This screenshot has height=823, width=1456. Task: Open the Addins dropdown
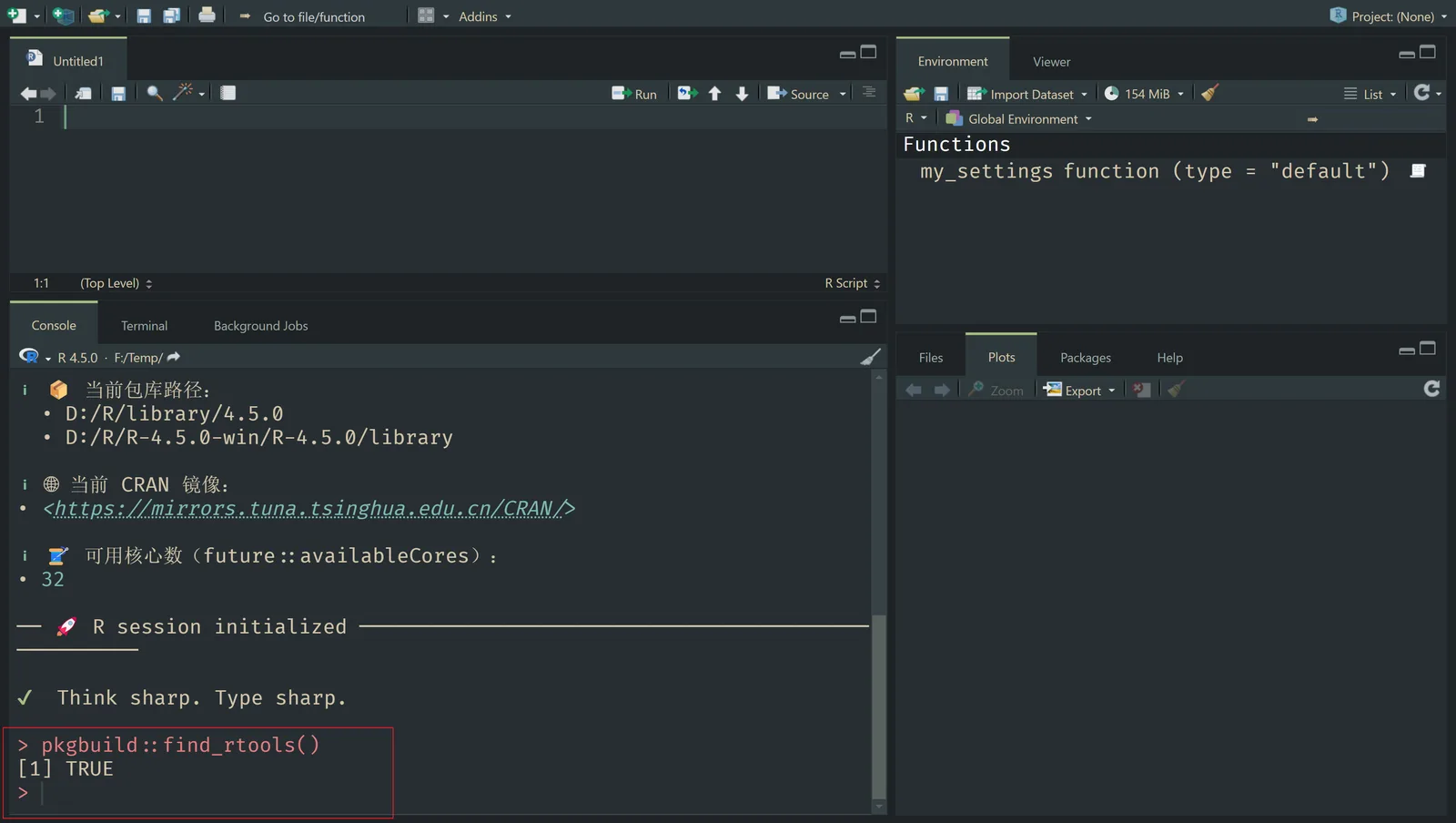click(x=484, y=16)
